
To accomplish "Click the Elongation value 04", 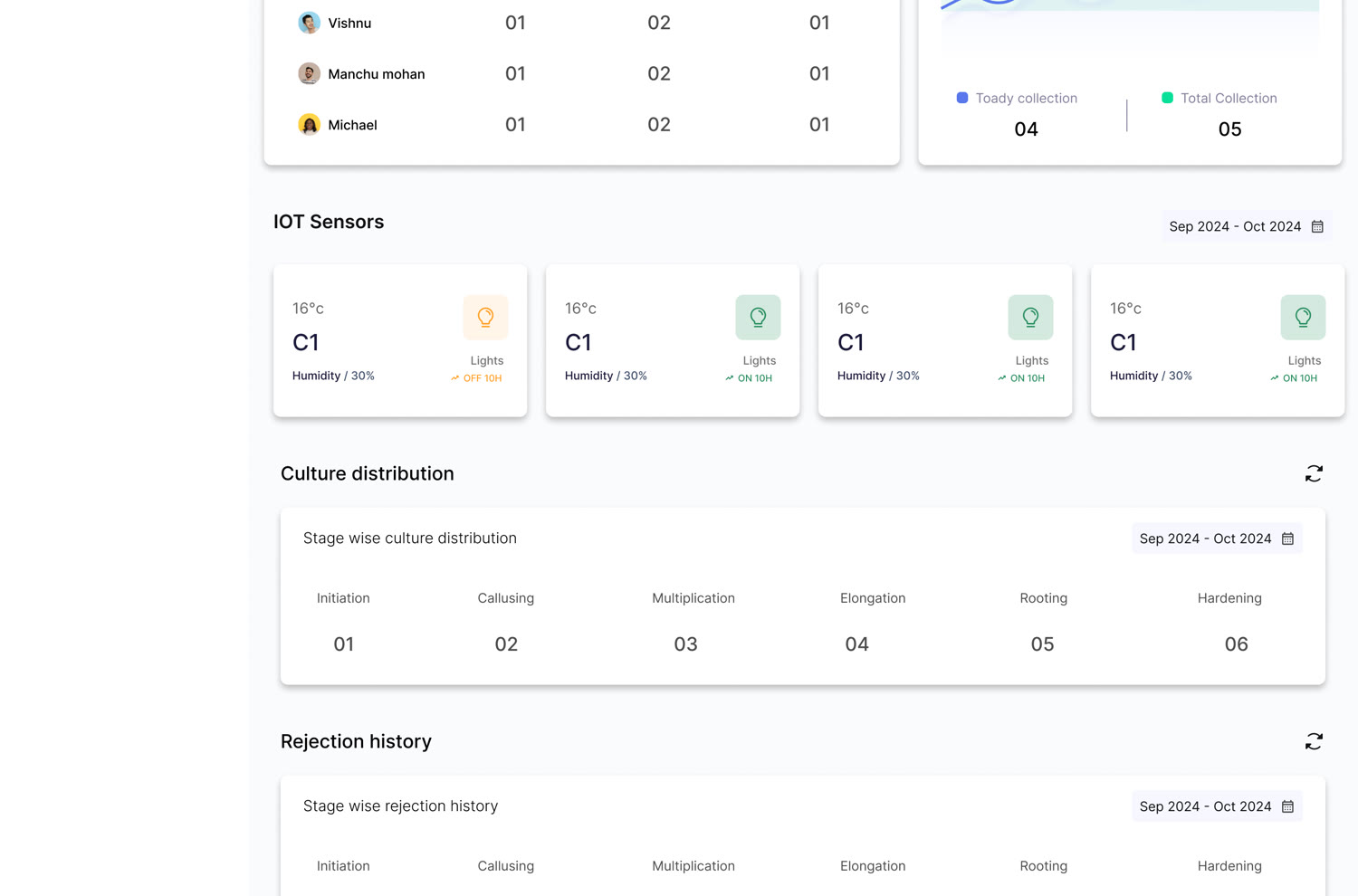I will pyautogui.click(x=856, y=644).
